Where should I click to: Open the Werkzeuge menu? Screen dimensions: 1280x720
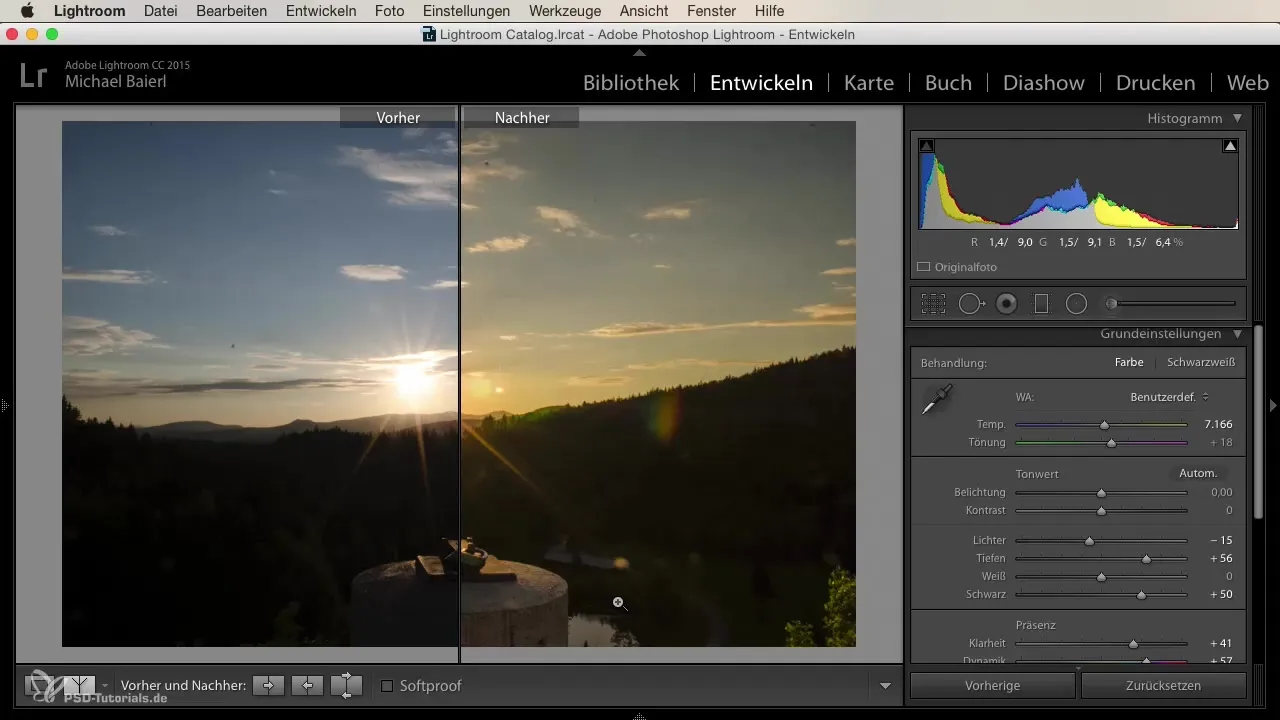565,11
